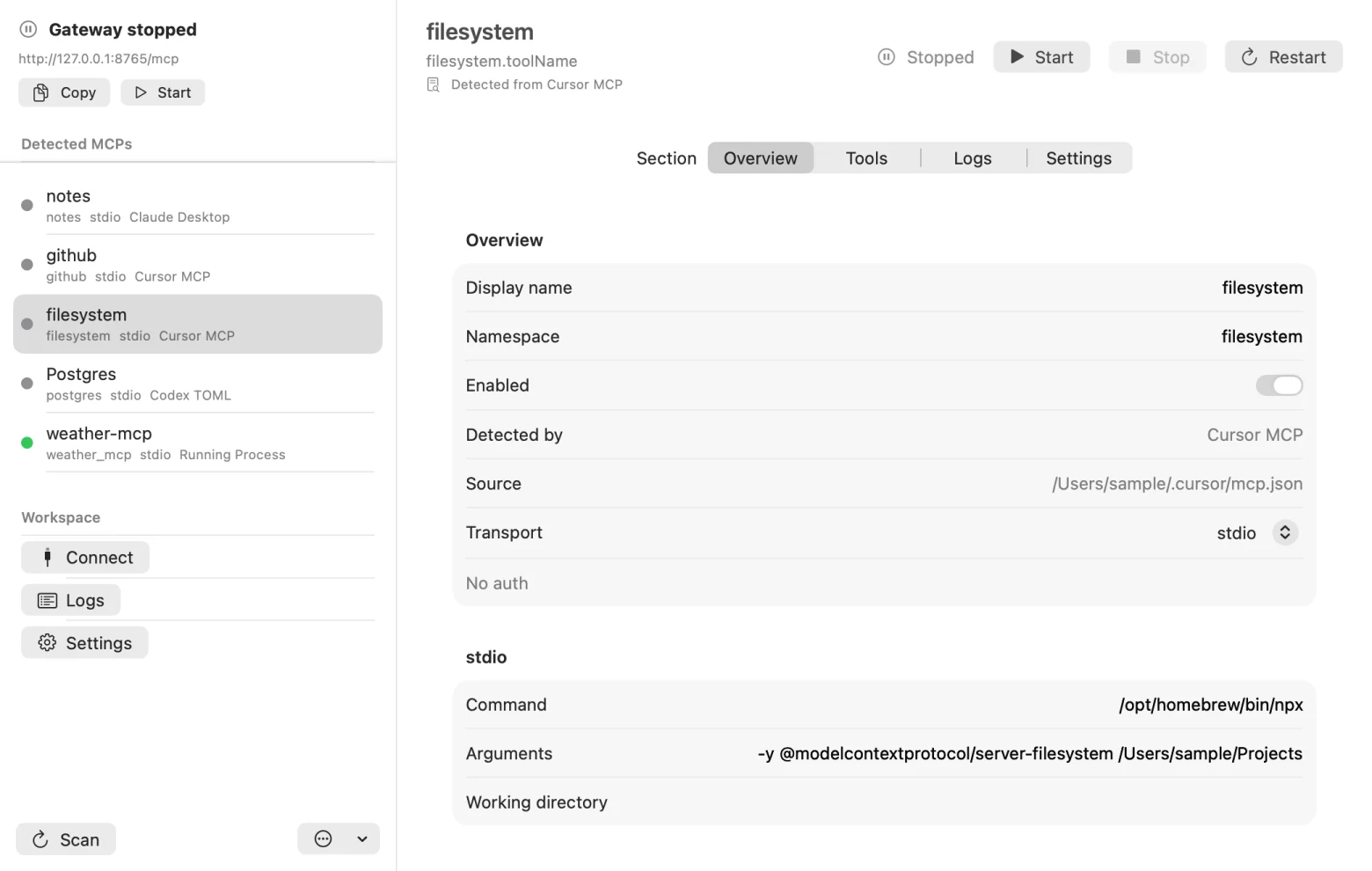
Task: Click the Source path /Users/sample/.cursor/mcp.json
Action: (1177, 484)
